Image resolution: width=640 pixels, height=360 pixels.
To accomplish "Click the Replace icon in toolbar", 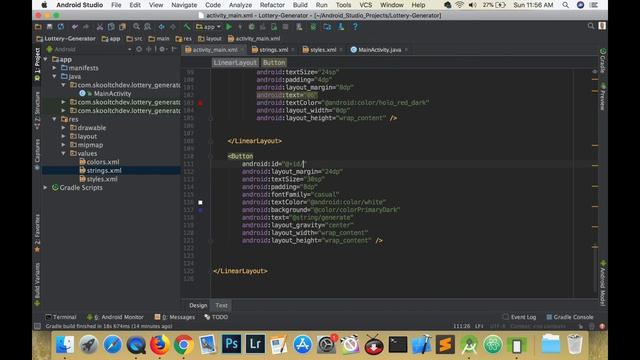I will pos(147,27).
